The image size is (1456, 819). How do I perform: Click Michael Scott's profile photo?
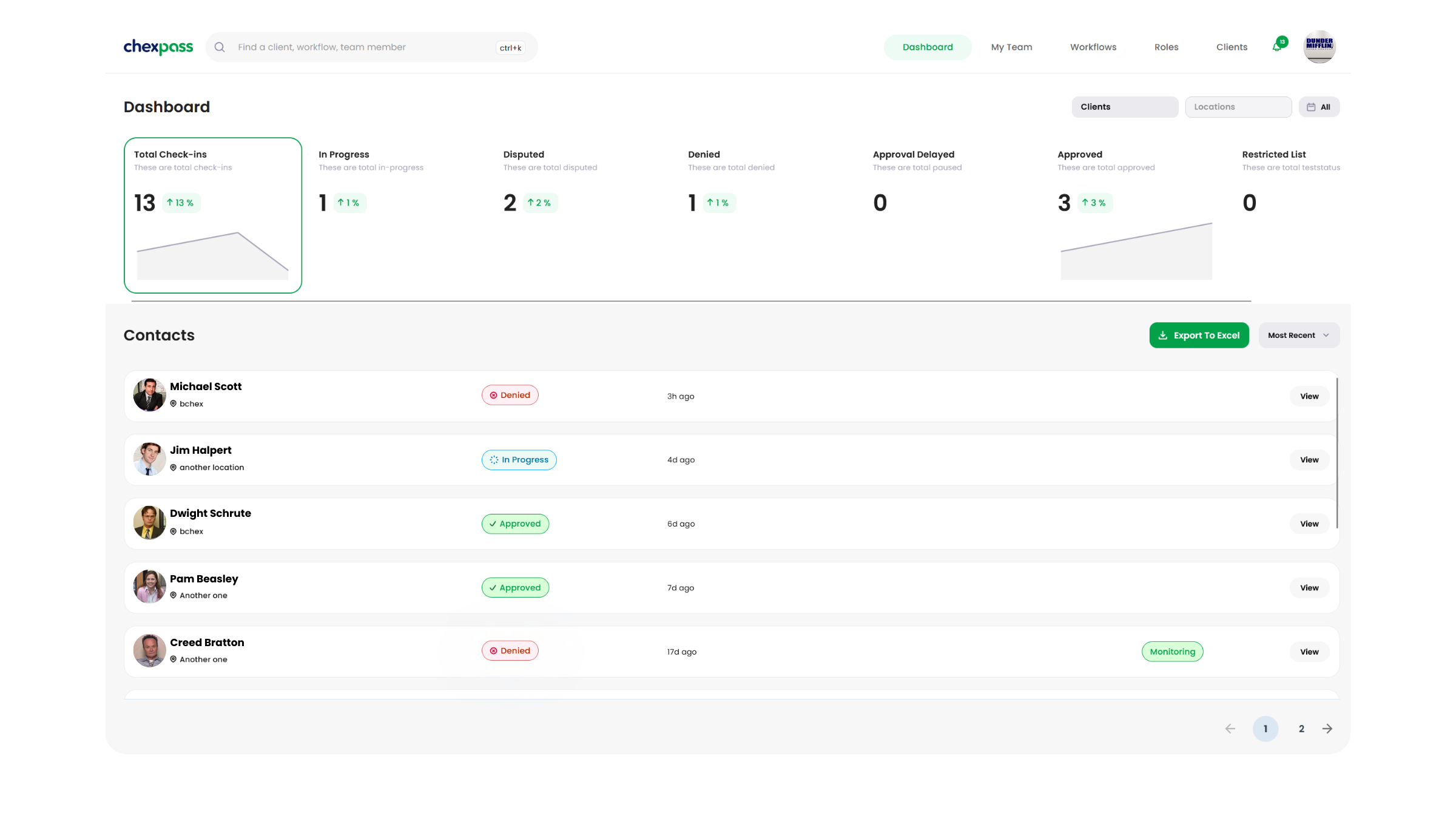point(149,395)
